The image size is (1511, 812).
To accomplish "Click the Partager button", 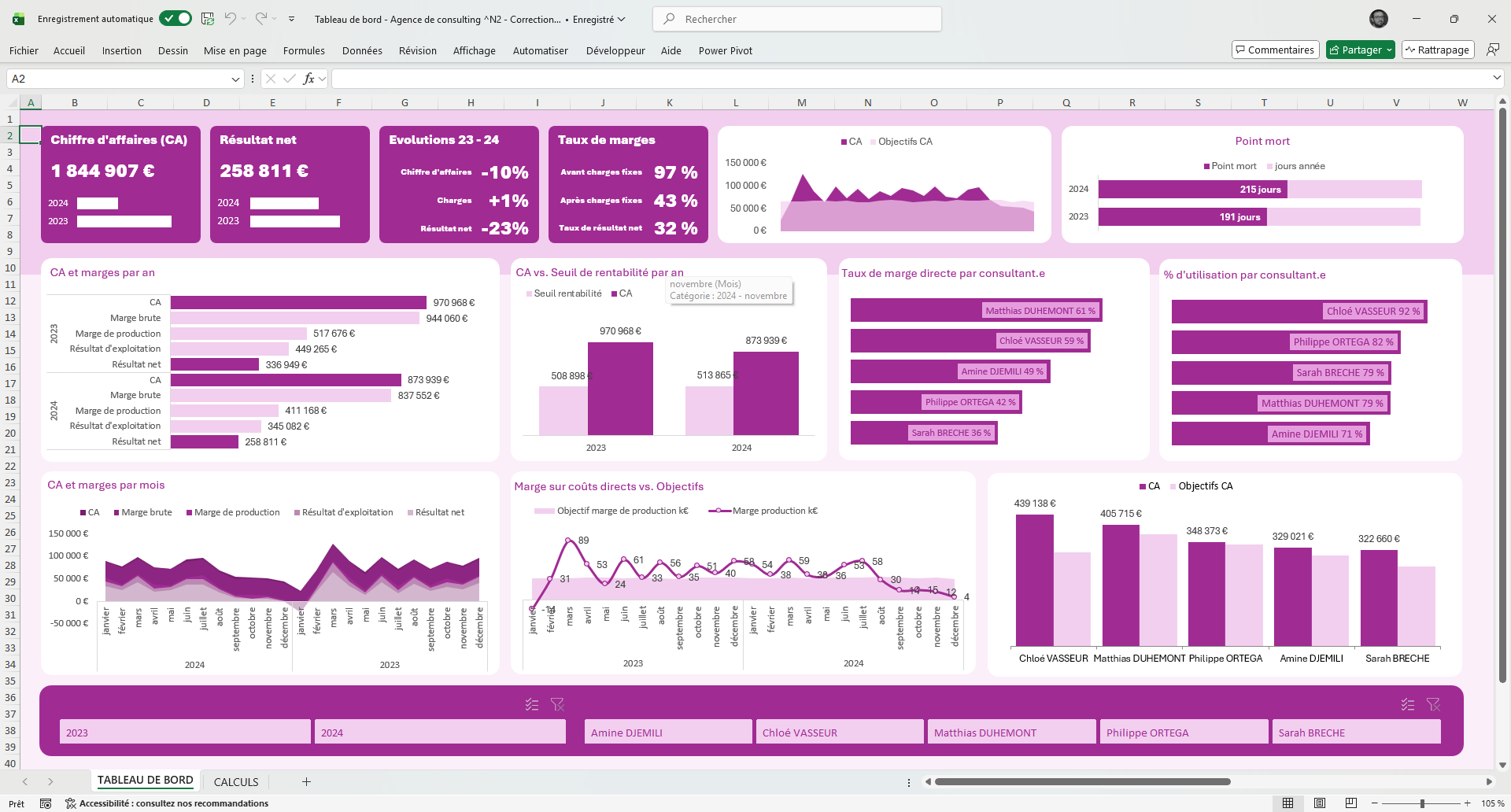I will (x=1360, y=50).
